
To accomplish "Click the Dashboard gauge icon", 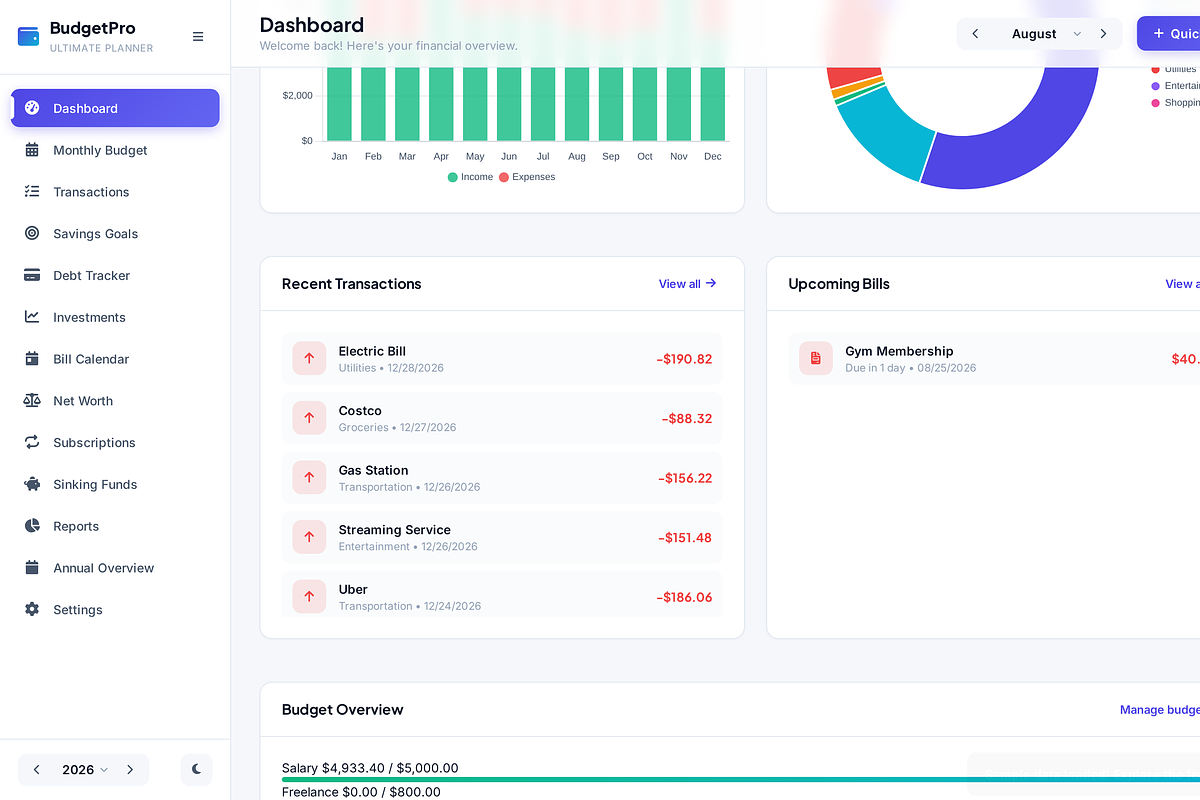I will (x=32, y=108).
